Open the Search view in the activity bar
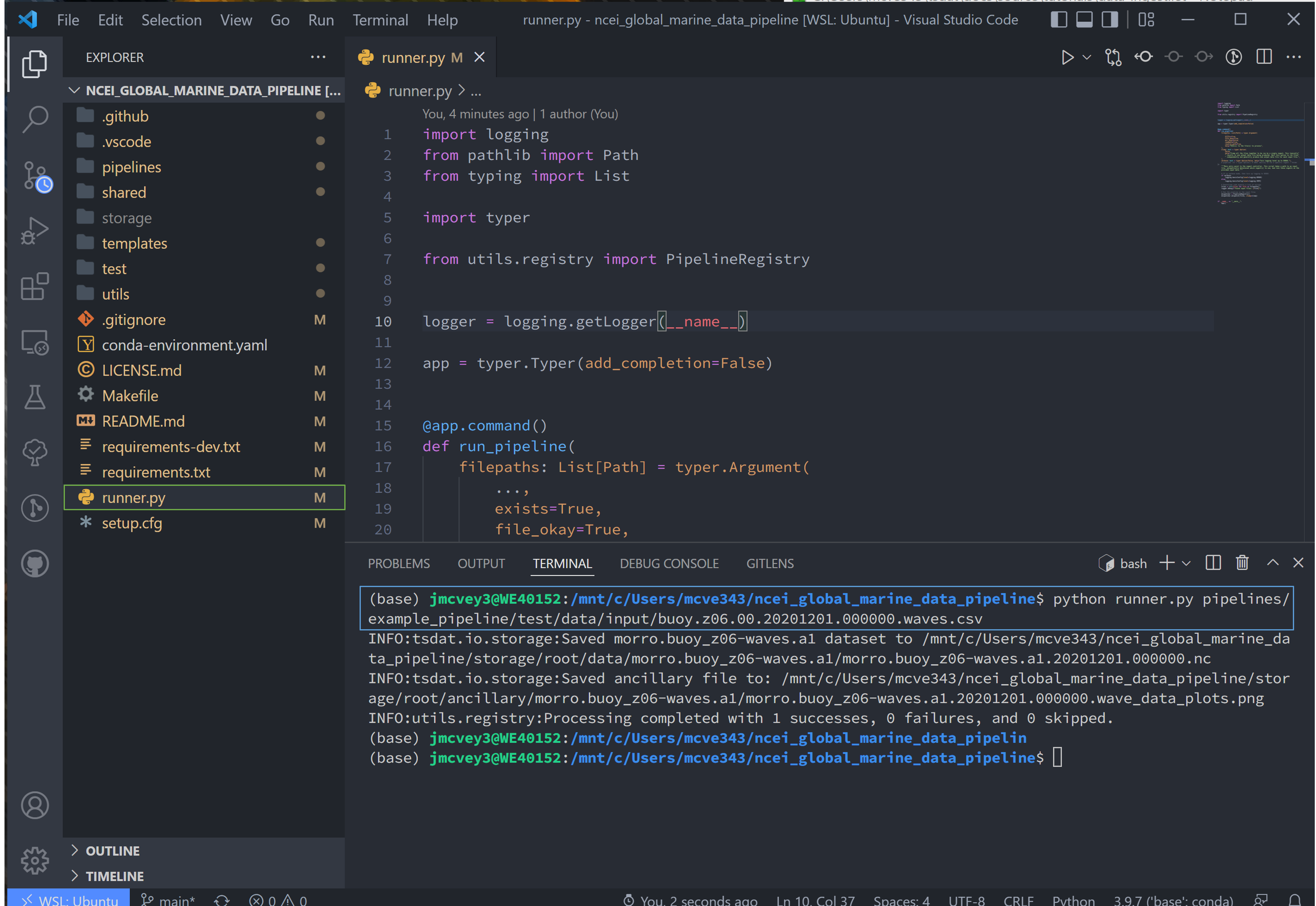1316x906 pixels. tap(35, 119)
